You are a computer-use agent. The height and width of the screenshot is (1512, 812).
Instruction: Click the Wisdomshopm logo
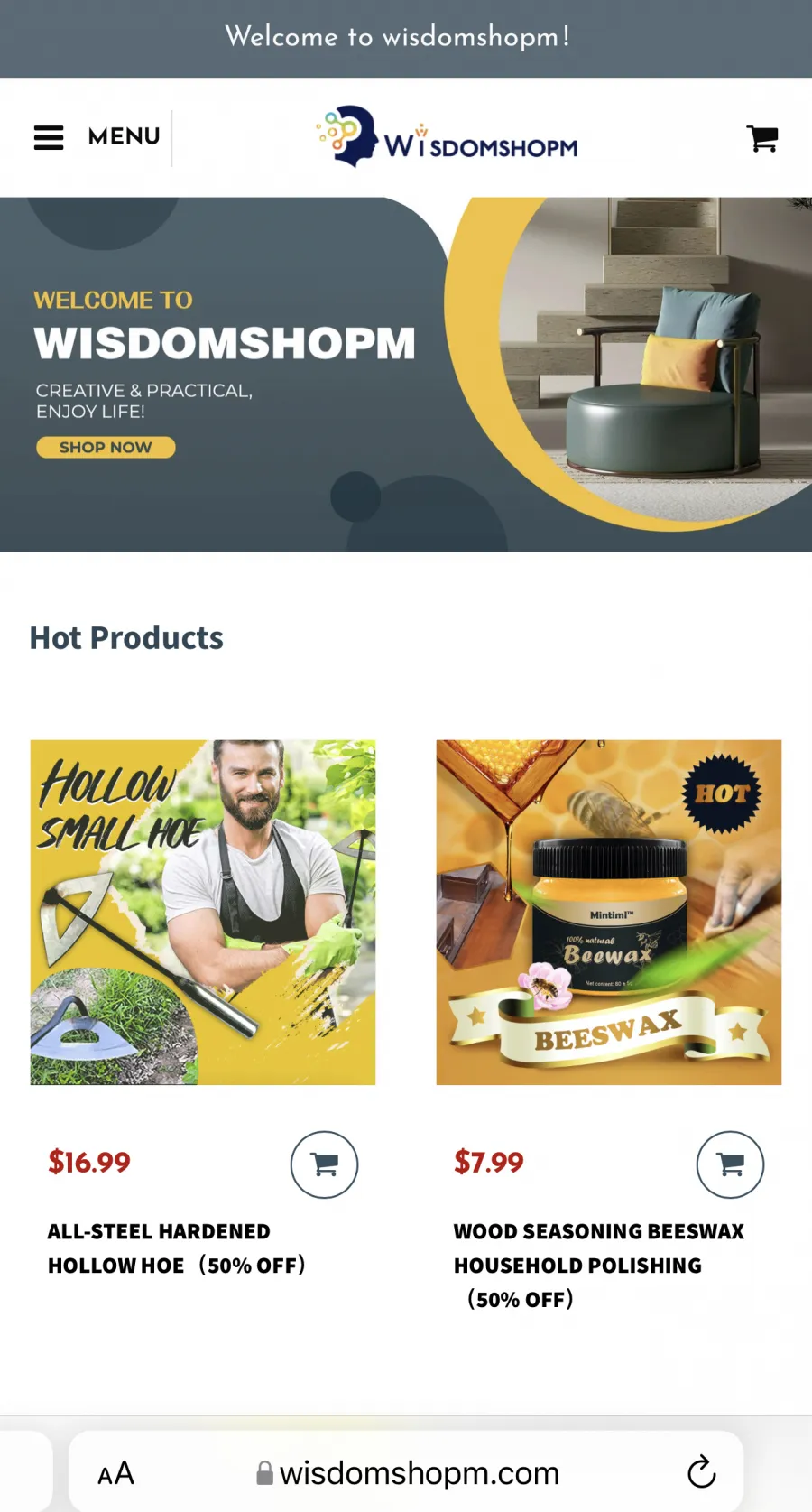pos(447,136)
